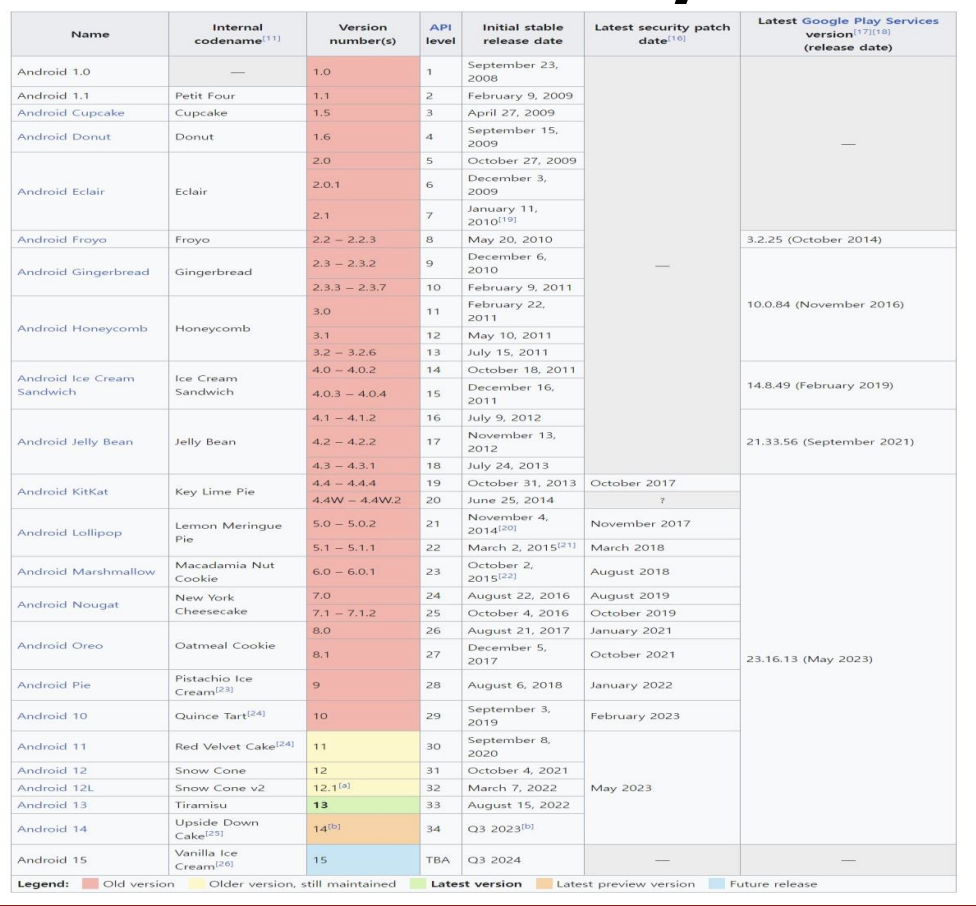
Task: Select the 4.4W – 4.4W.2 version cell
Action: pyautogui.click(x=363, y=500)
